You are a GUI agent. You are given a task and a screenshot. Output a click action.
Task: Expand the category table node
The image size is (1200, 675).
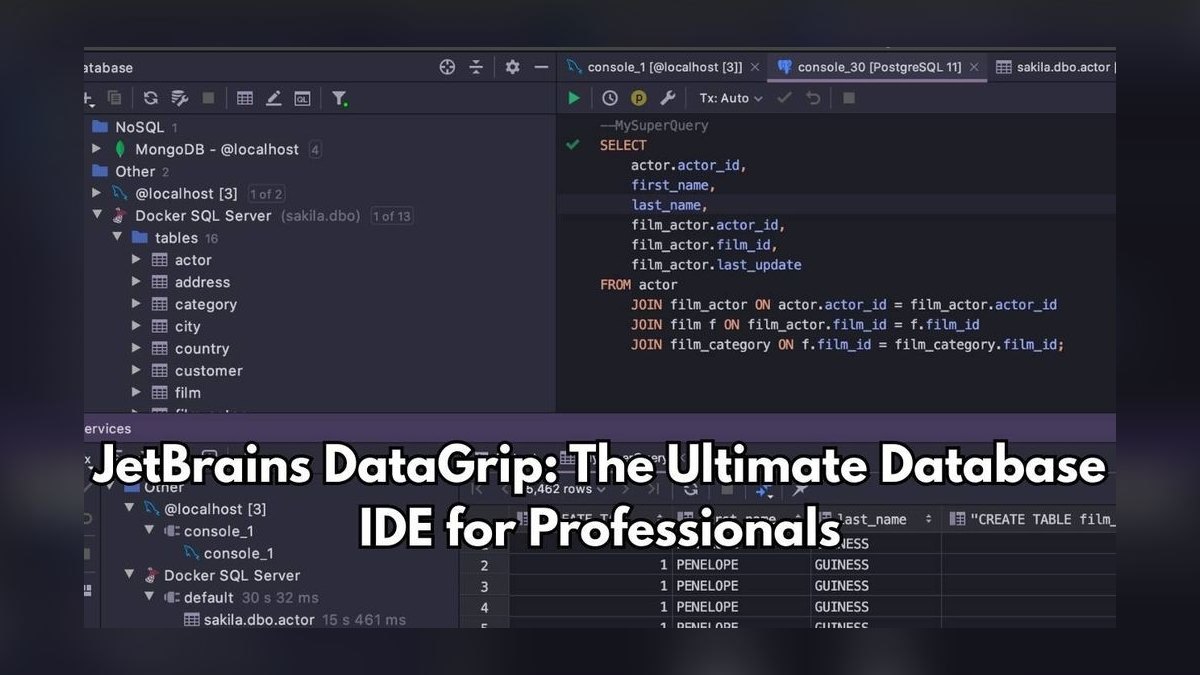tap(137, 304)
